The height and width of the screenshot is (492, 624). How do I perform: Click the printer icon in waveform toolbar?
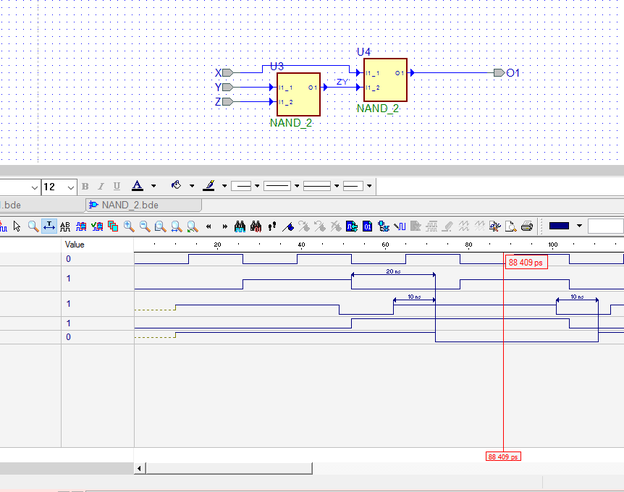[x=526, y=226]
